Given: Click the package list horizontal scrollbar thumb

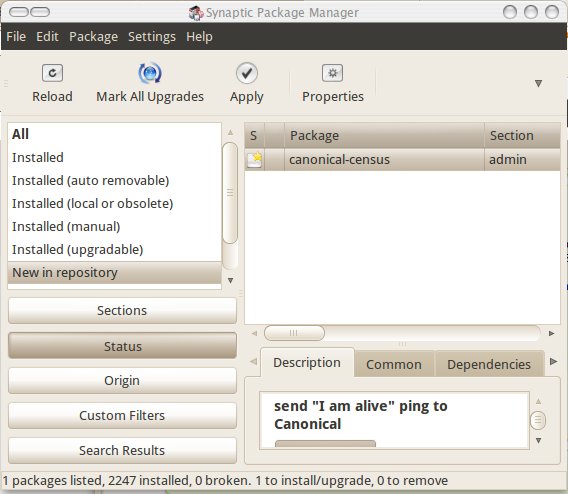Looking at the screenshot, I should [x=294, y=333].
